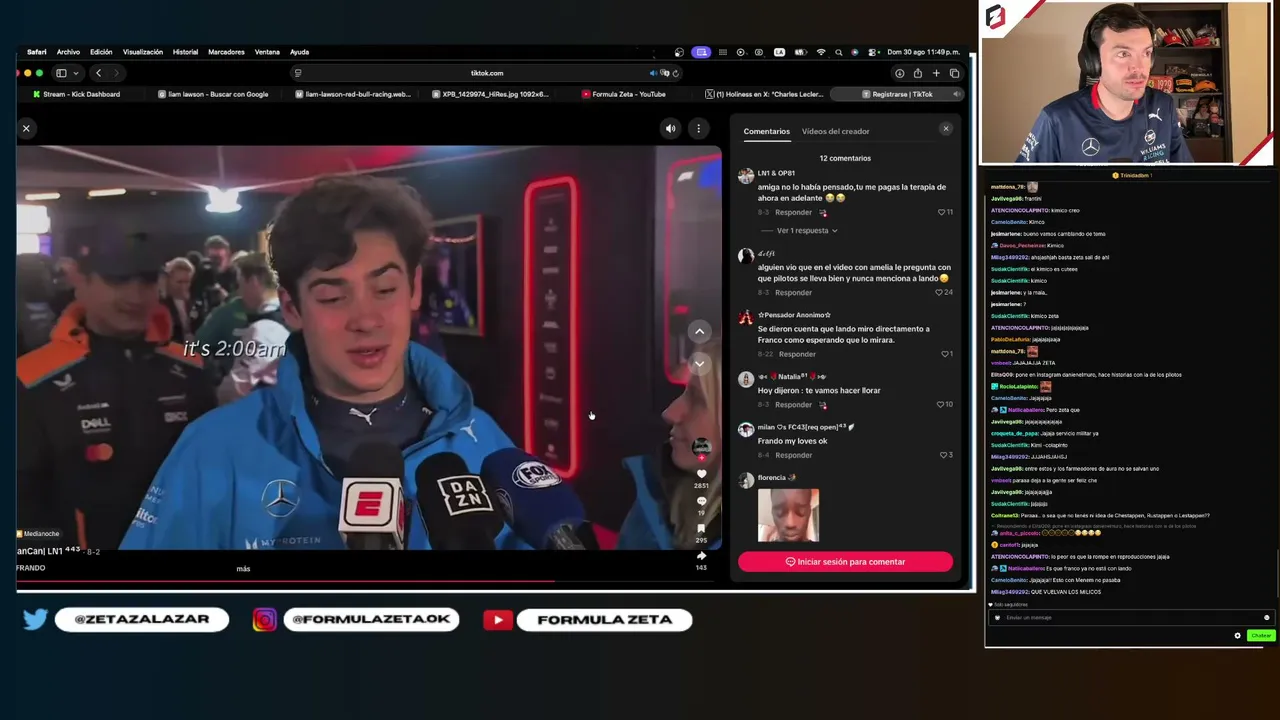Go to the previous video with the up chevron
1280x720 pixels.
point(700,331)
